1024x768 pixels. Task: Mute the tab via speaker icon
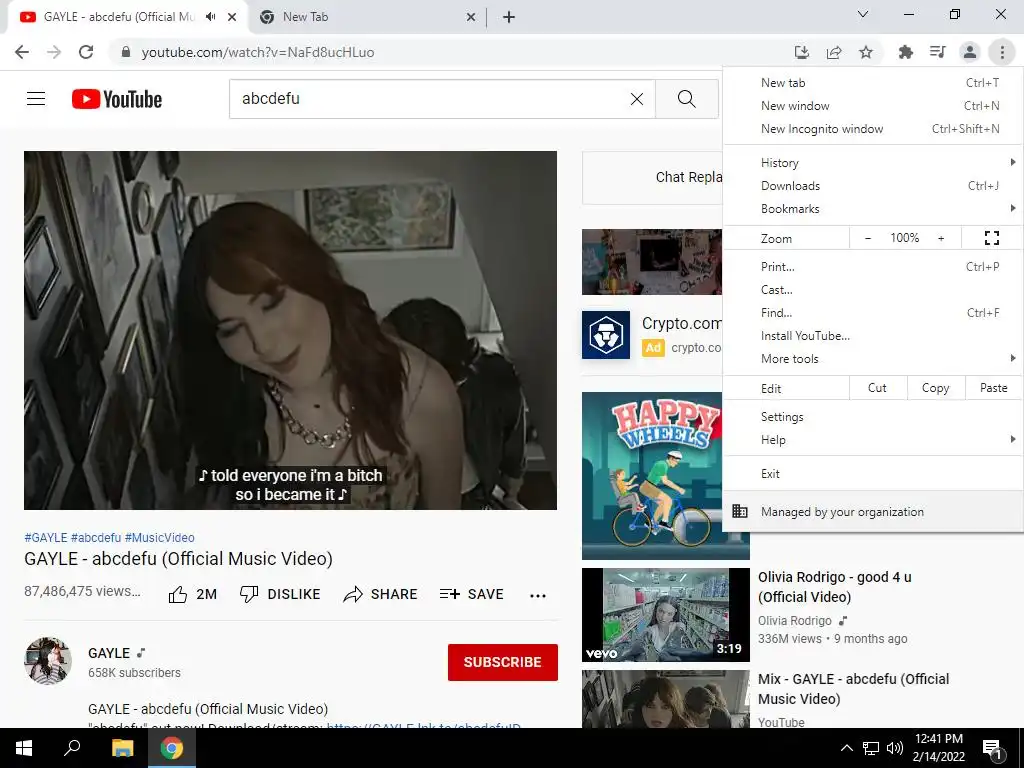(x=210, y=17)
